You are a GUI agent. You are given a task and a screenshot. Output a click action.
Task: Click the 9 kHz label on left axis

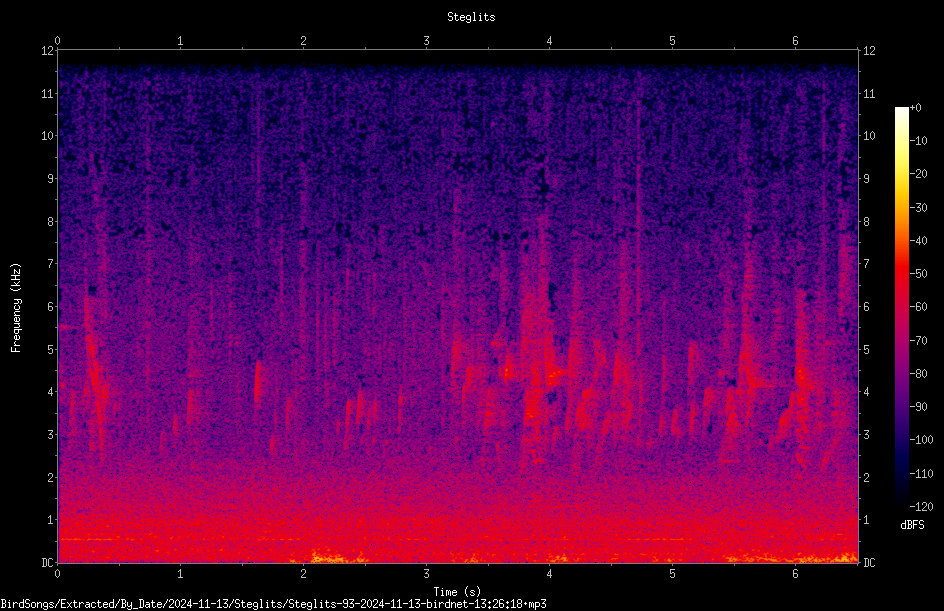[x=51, y=178]
